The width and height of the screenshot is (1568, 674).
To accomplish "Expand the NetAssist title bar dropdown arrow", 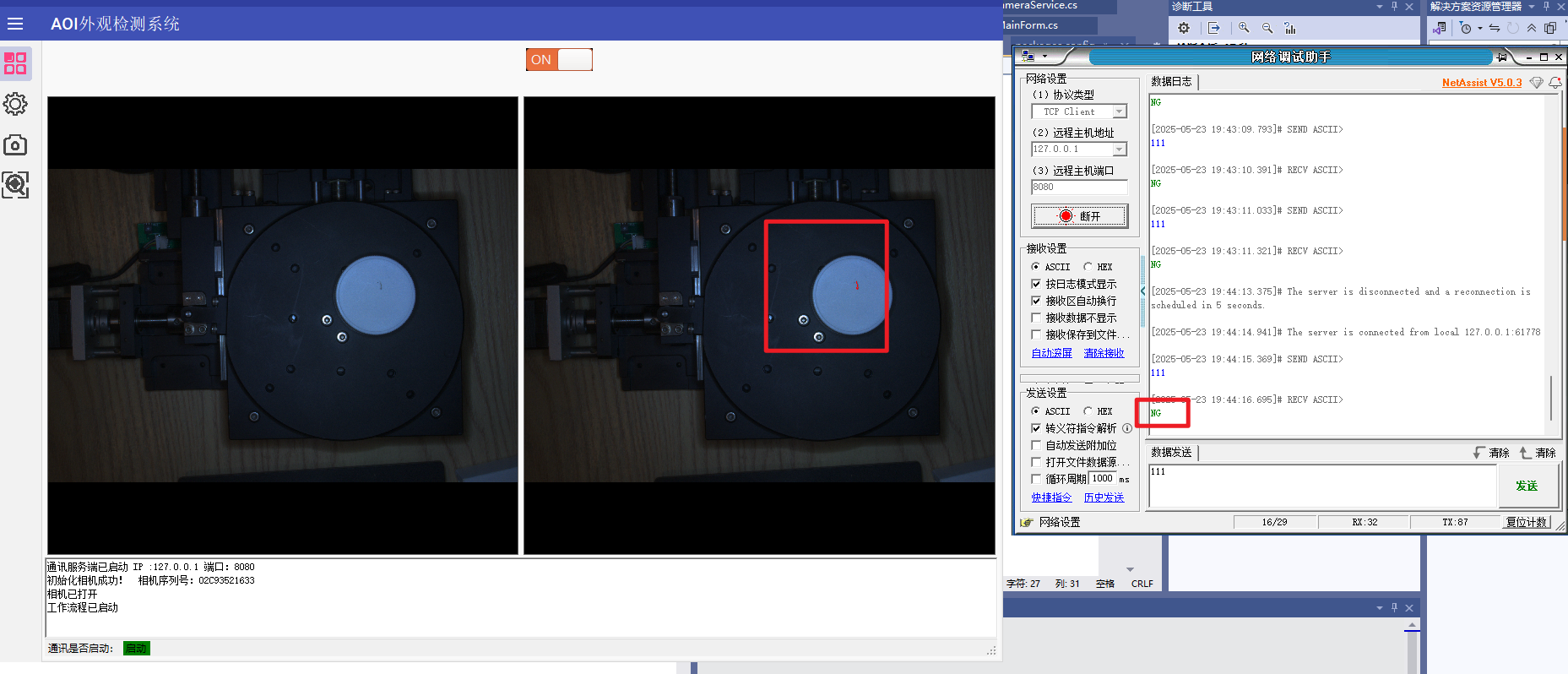I will pos(1045,57).
